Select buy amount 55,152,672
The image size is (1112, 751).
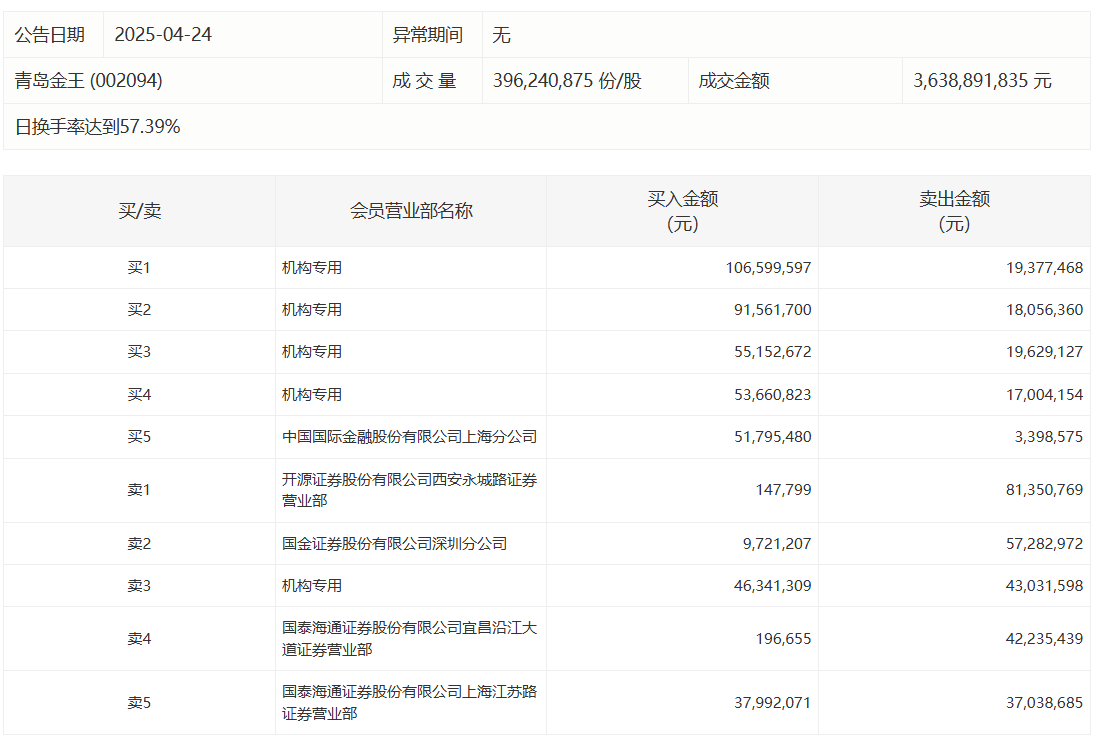[x=772, y=352]
